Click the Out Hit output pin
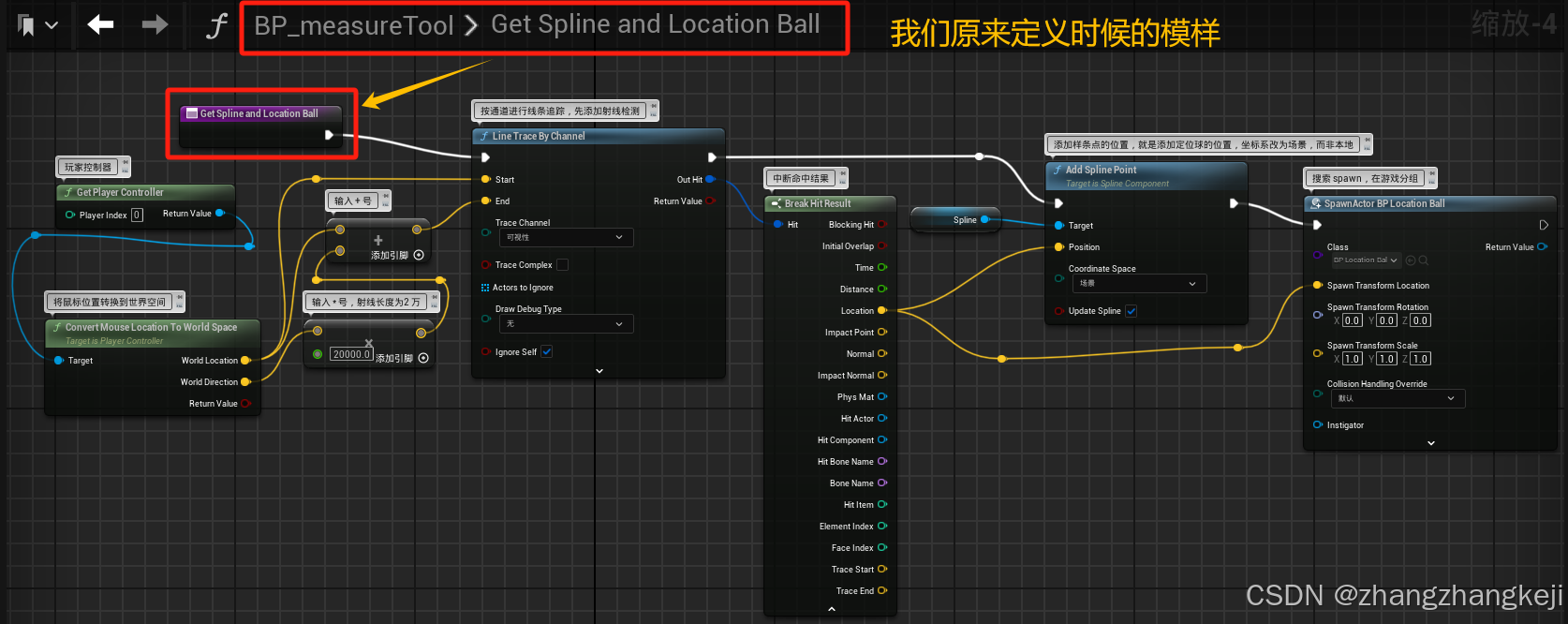 [710, 179]
